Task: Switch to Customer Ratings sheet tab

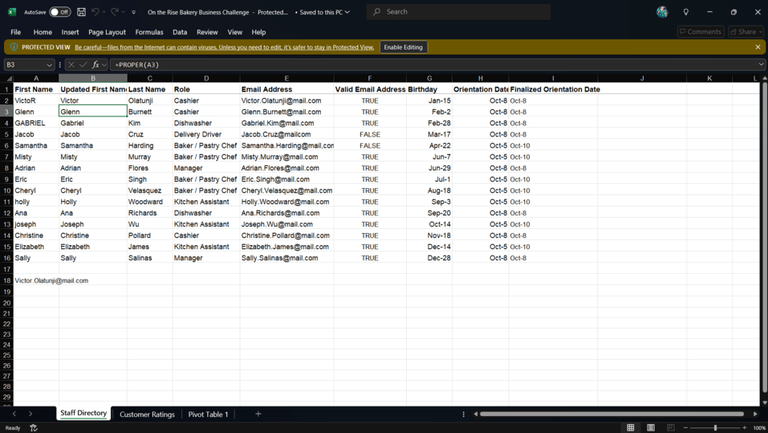Action: pos(147,414)
